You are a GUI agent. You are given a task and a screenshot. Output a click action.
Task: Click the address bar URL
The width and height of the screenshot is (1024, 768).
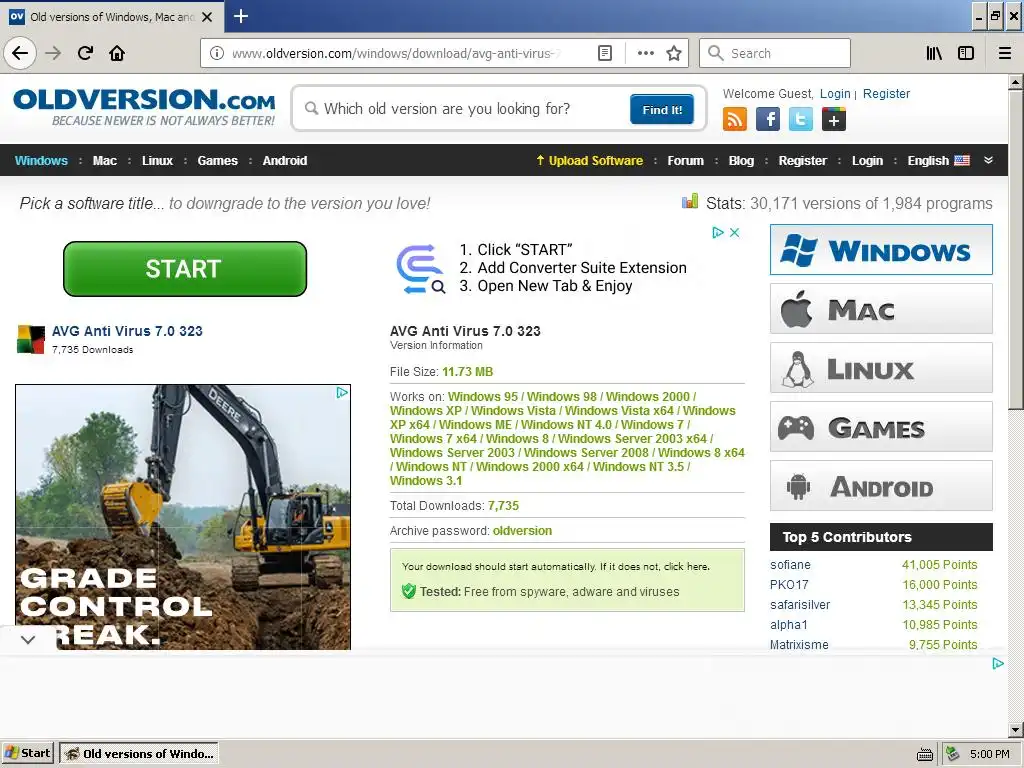point(397,53)
